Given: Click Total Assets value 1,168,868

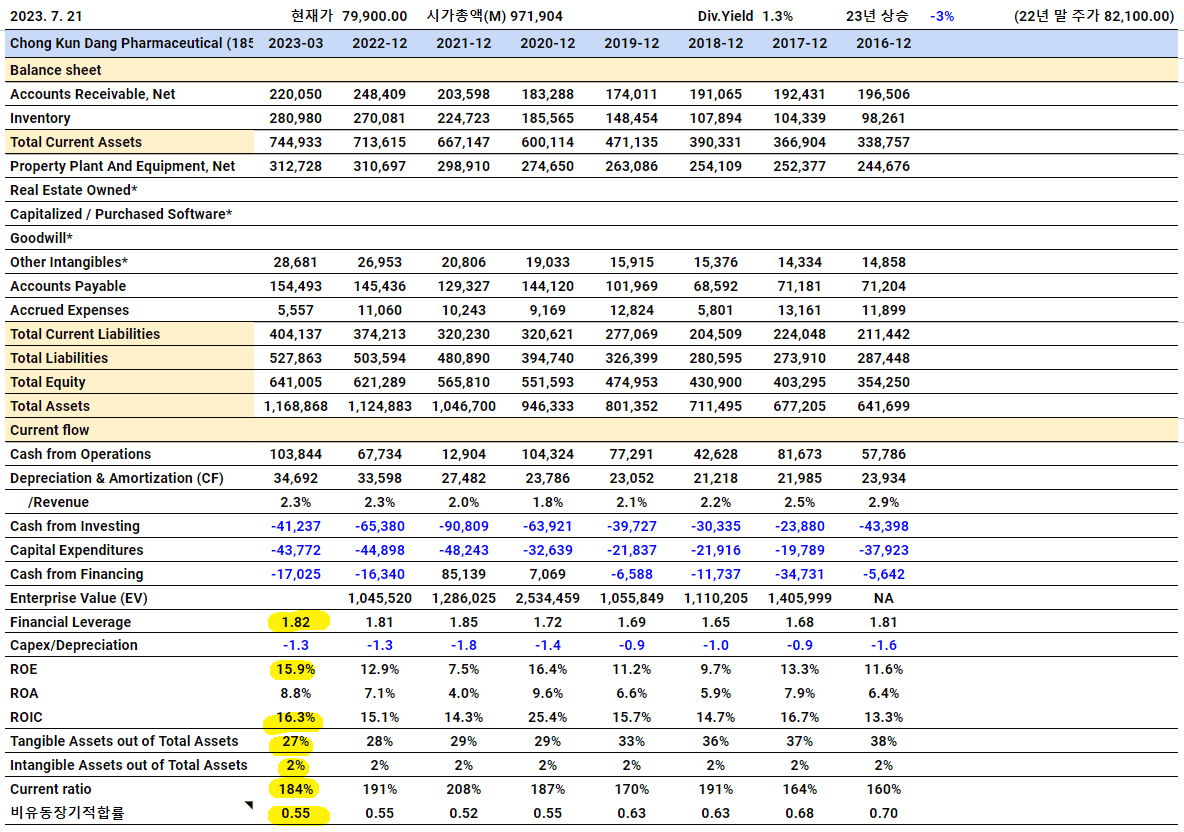Looking at the screenshot, I should pos(295,406).
